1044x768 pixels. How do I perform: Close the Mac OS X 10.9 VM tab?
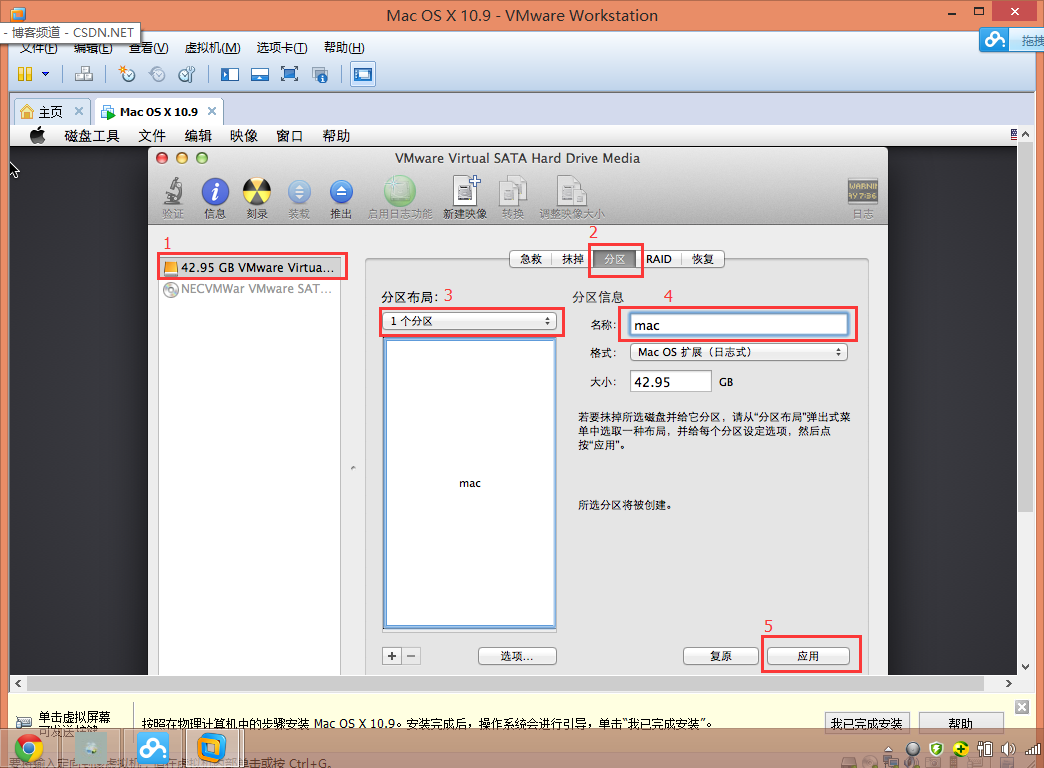212,111
